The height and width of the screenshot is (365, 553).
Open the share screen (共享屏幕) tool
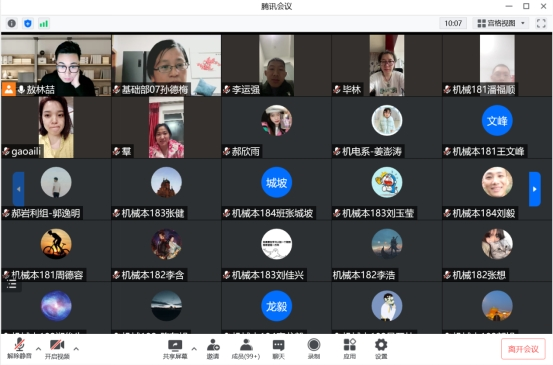[x=175, y=349]
